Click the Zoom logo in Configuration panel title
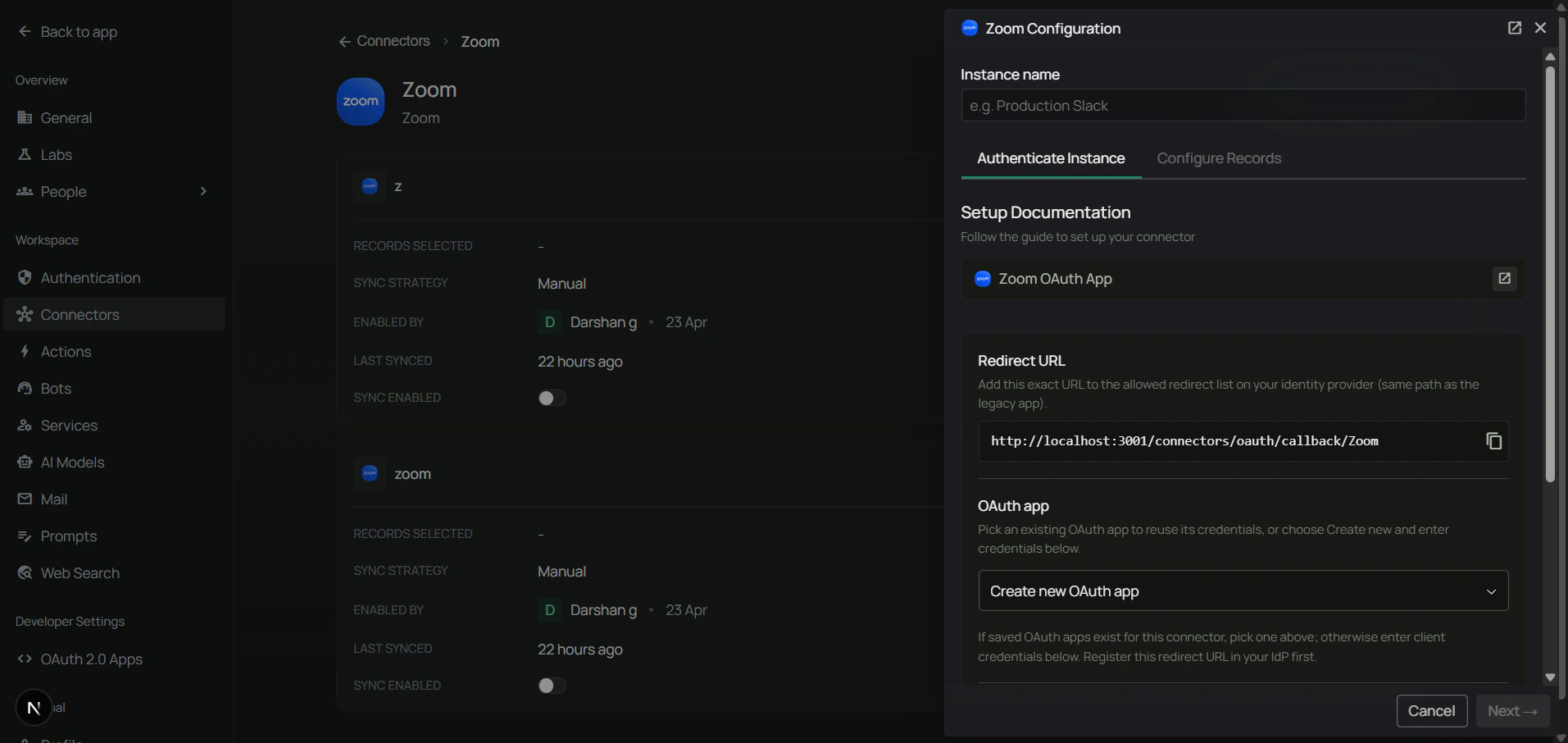The image size is (1568, 743). pyautogui.click(x=970, y=28)
